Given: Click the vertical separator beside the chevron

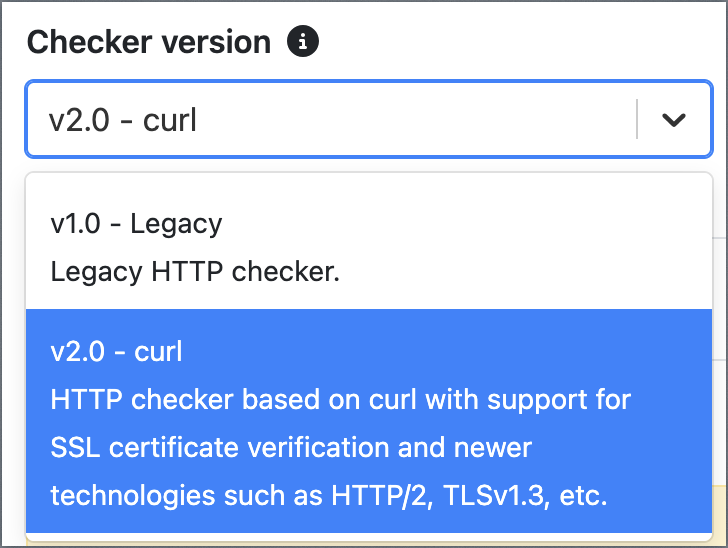Looking at the screenshot, I should click(x=637, y=119).
